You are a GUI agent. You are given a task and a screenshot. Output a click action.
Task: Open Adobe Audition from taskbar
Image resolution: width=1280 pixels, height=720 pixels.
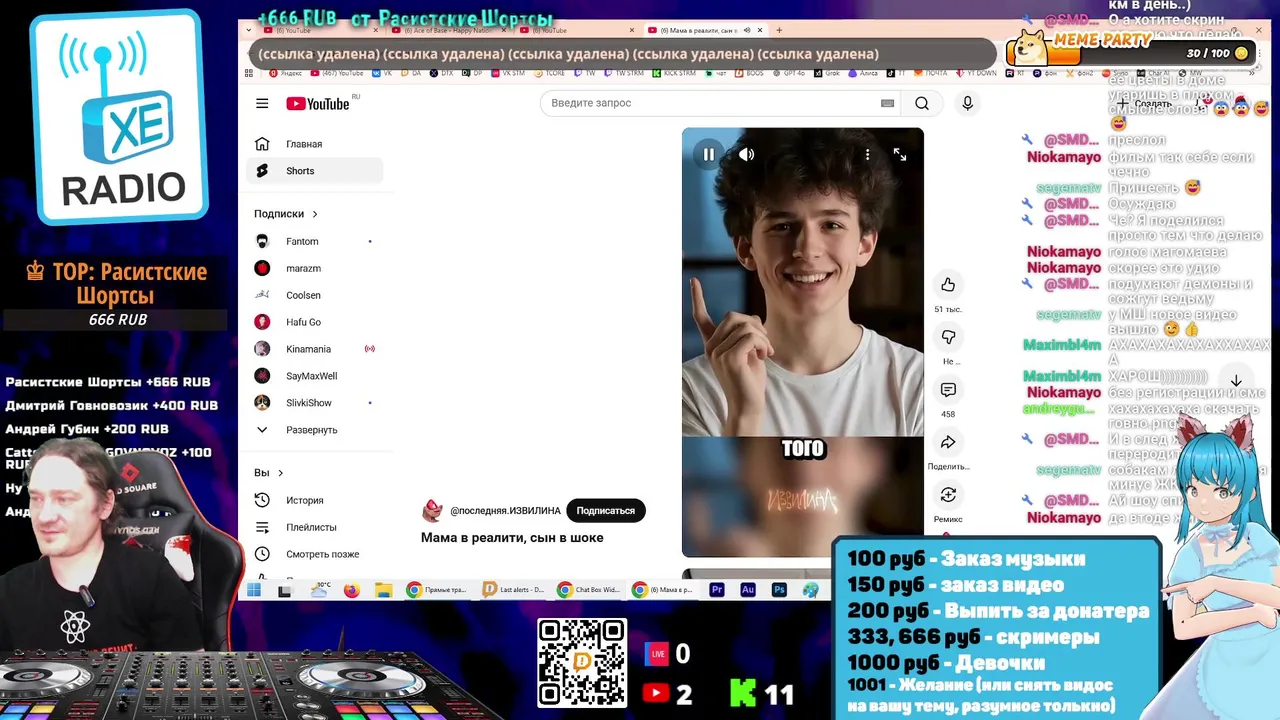coord(747,590)
